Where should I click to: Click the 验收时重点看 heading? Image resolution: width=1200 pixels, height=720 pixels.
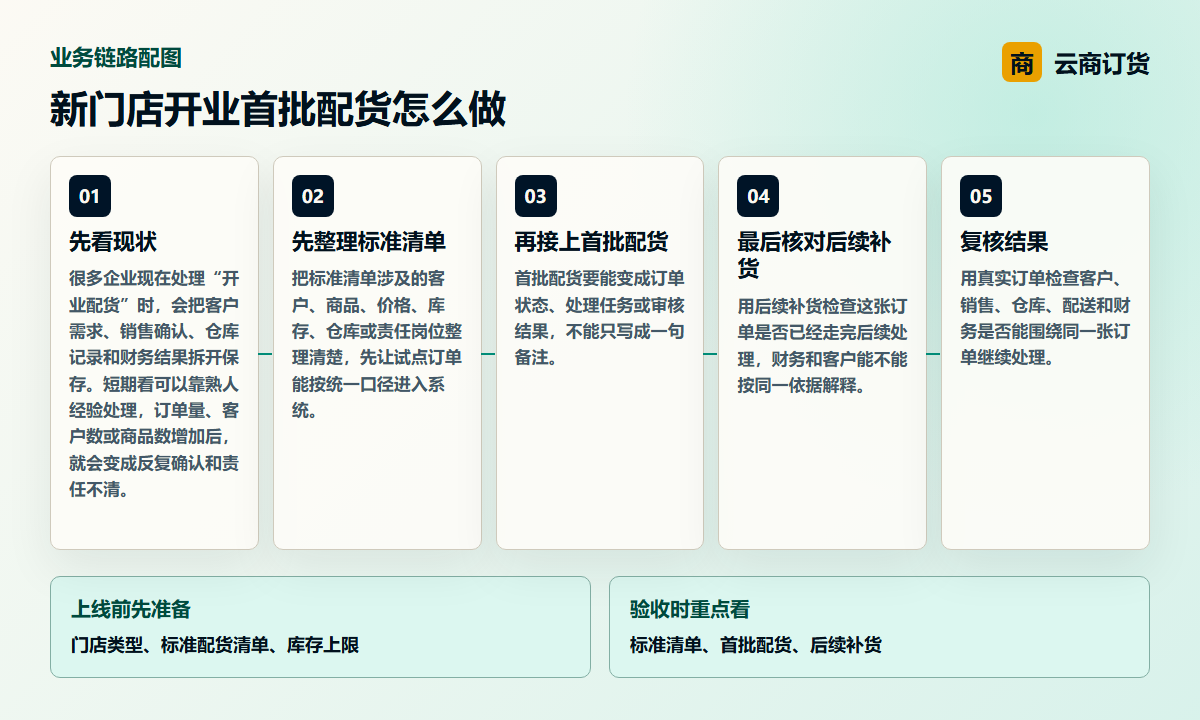690,609
